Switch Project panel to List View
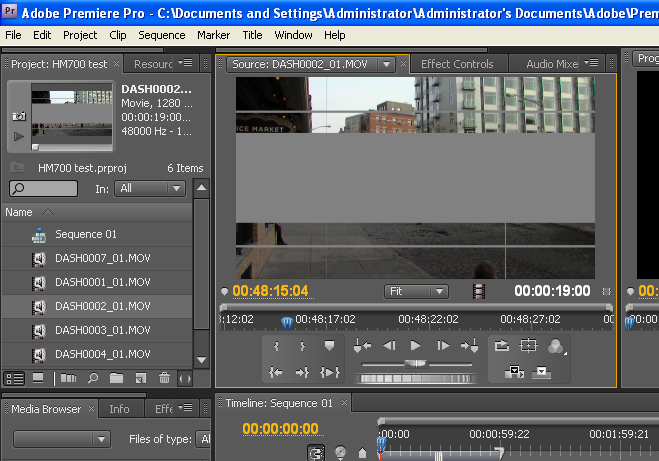This screenshot has width=659, height=461. (14, 379)
